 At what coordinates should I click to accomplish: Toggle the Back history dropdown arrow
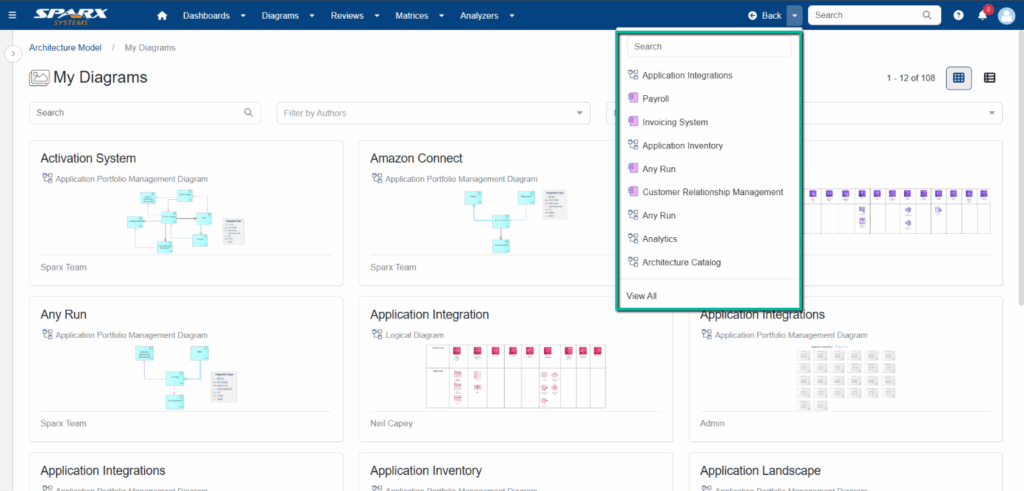tap(794, 15)
